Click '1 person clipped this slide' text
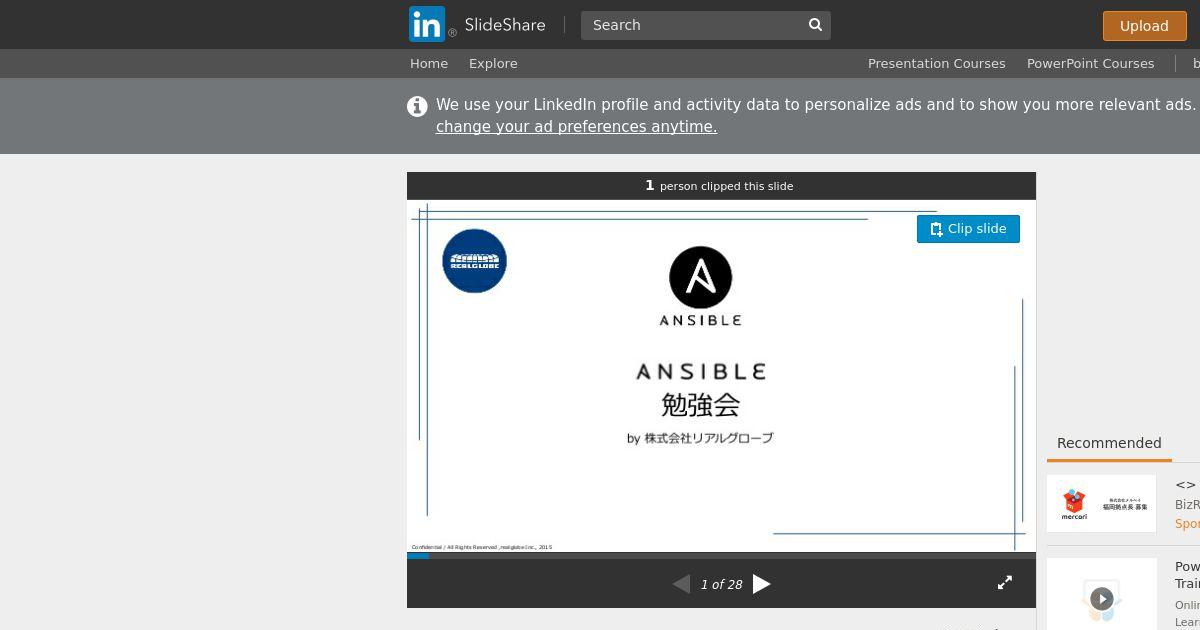1200x630 pixels. (x=719, y=186)
